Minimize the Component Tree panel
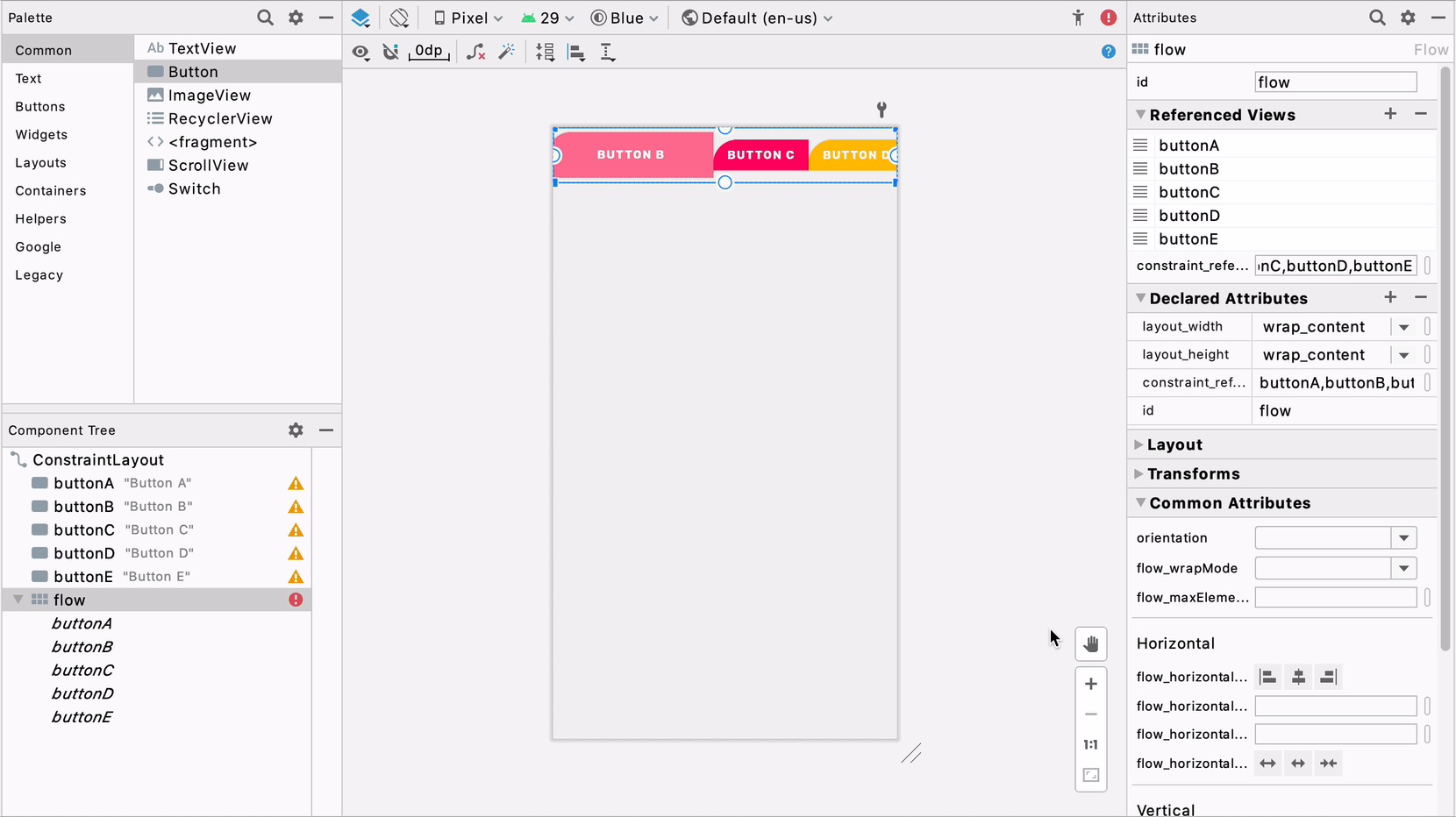The width and height of the screenshot is (1456, 817). [x=326, y=430]
